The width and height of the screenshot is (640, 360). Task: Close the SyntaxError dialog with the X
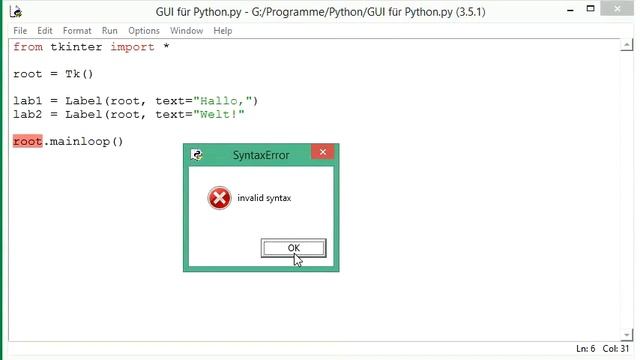pyautogui.click(x=322, y=152)
